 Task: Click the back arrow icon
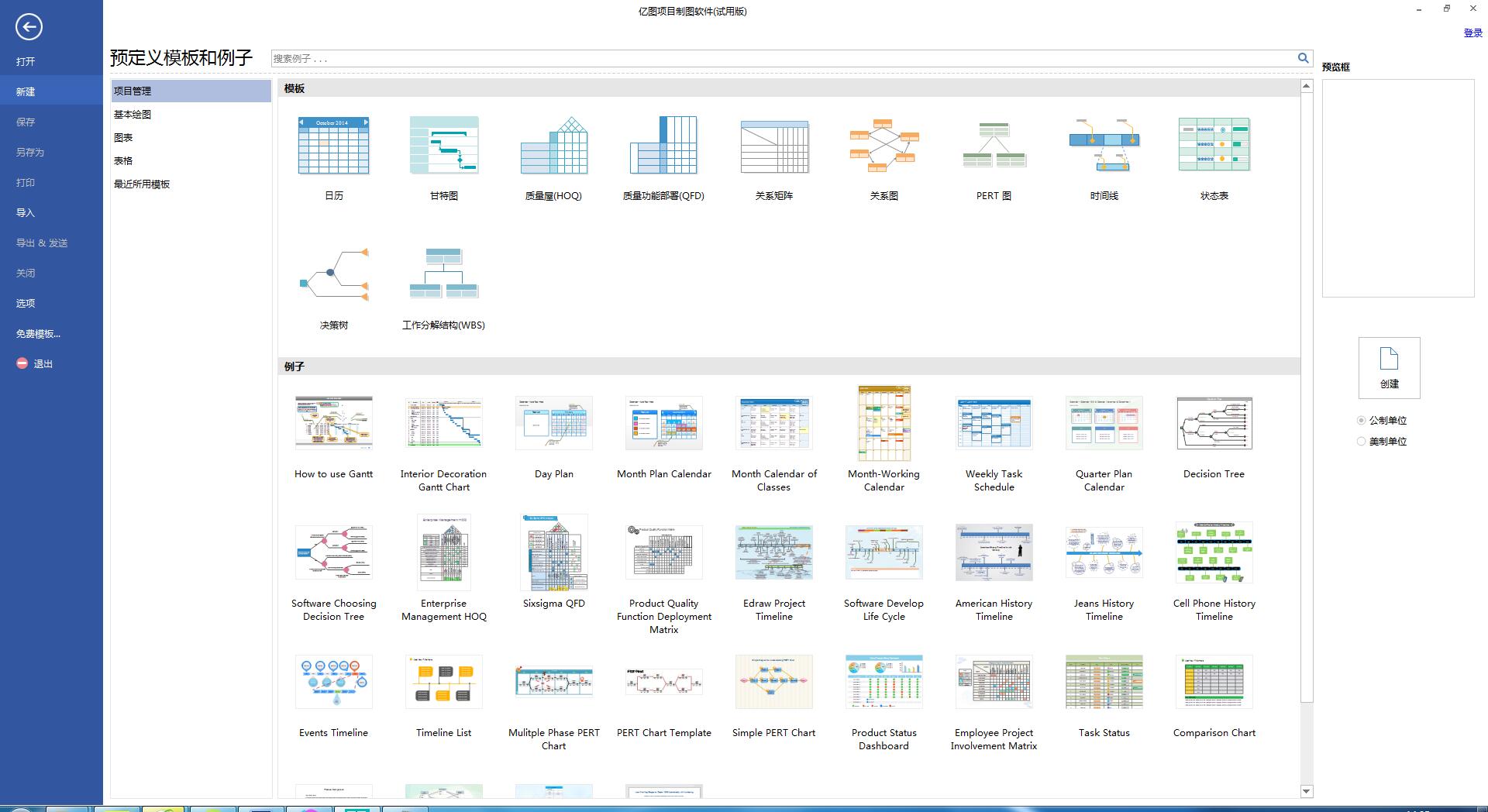29,27
